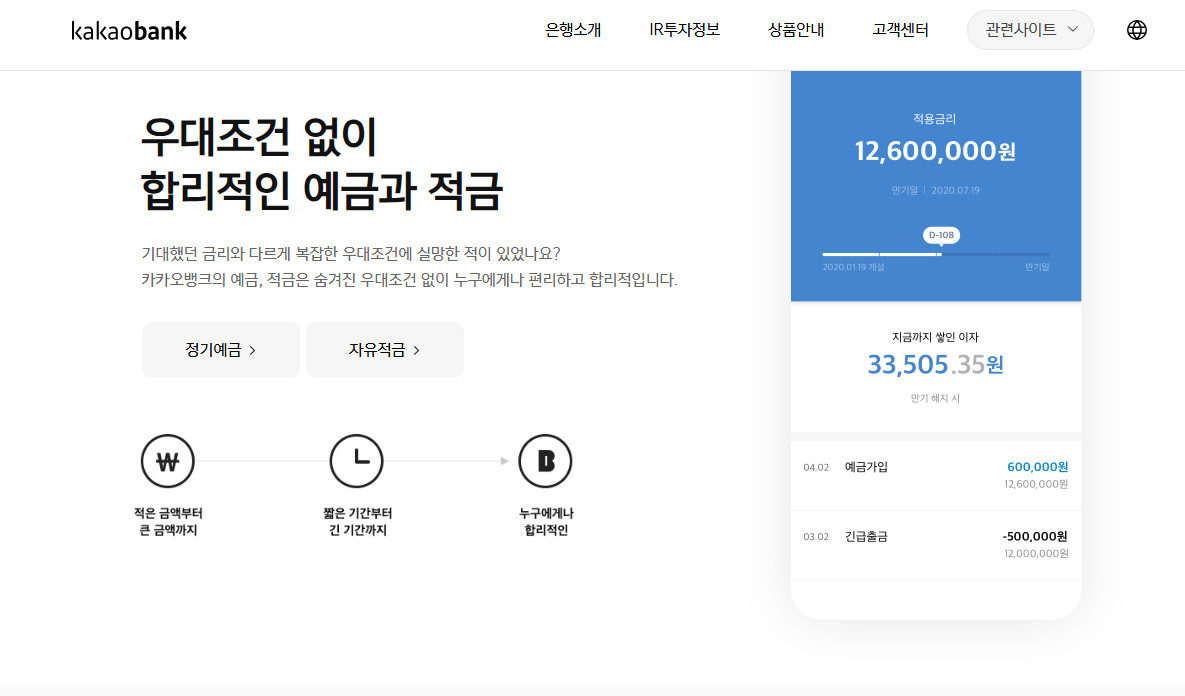Go to 정기예금 product page
The image size is (1185, 696).
[221, 350]
